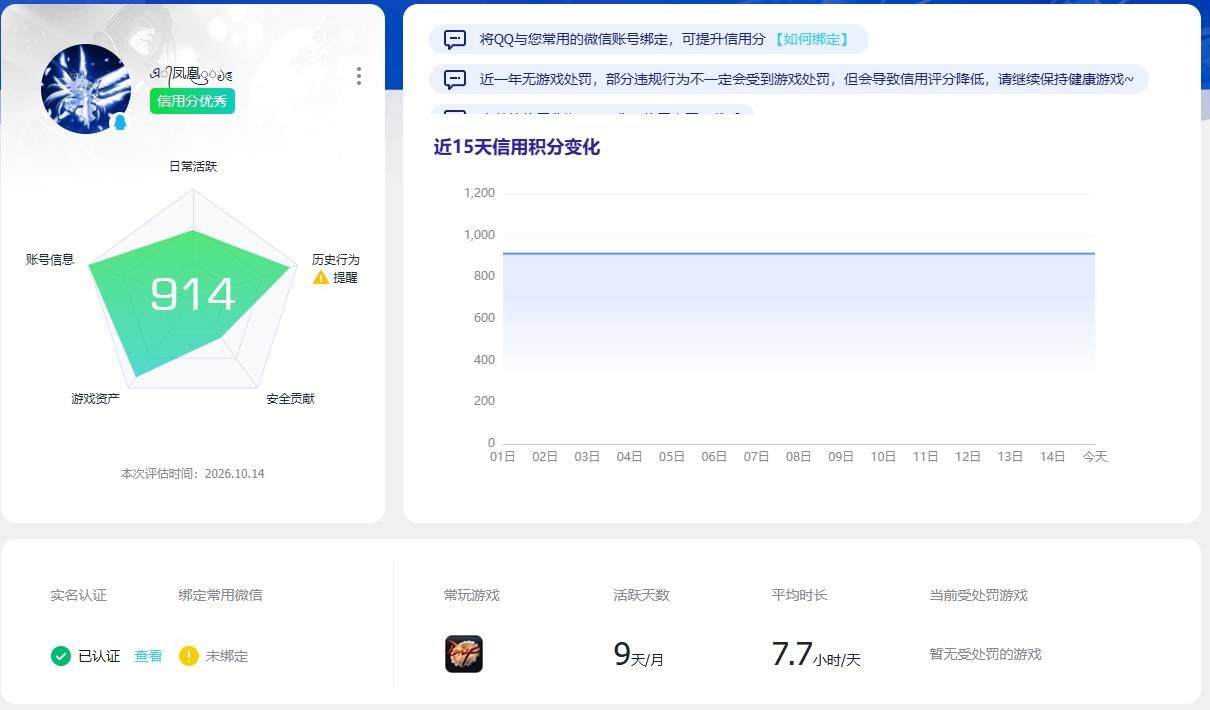
Task: Click the 本次评估时间 date text
Action: 192,473
